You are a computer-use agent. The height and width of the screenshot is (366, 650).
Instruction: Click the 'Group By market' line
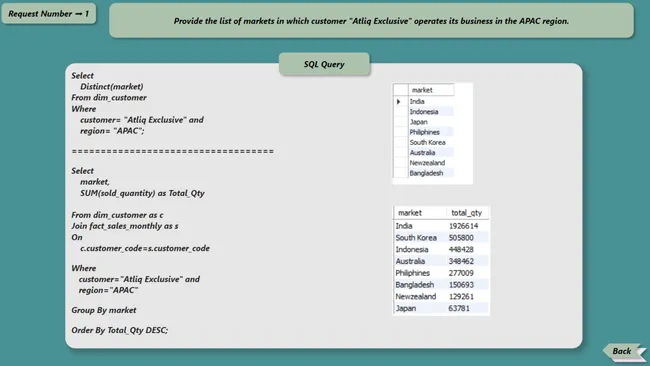pyautogui.click(x=104, y=310)
